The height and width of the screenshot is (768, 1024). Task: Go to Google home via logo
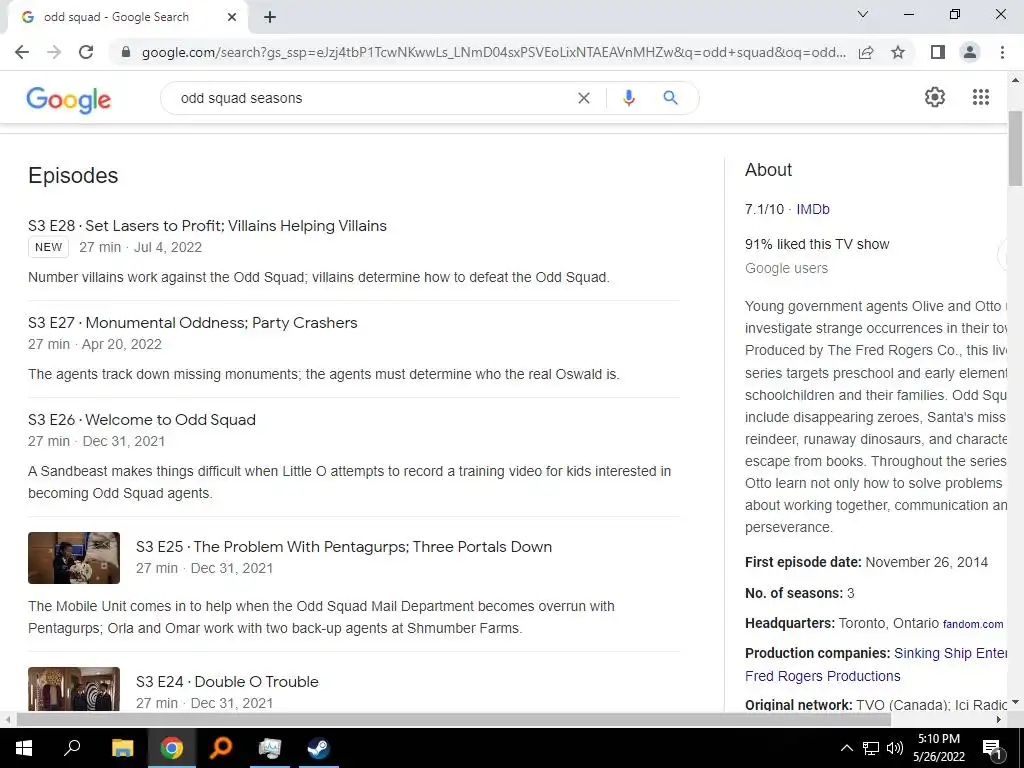[69, 99]
